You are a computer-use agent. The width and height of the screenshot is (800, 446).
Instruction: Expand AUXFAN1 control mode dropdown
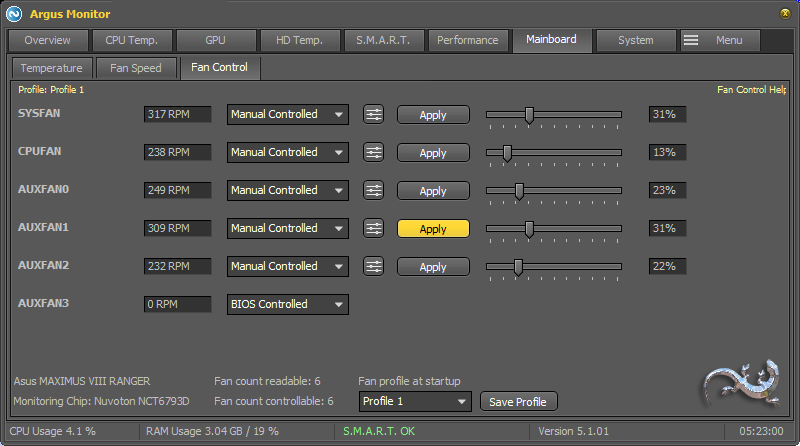tap(288, 228)
